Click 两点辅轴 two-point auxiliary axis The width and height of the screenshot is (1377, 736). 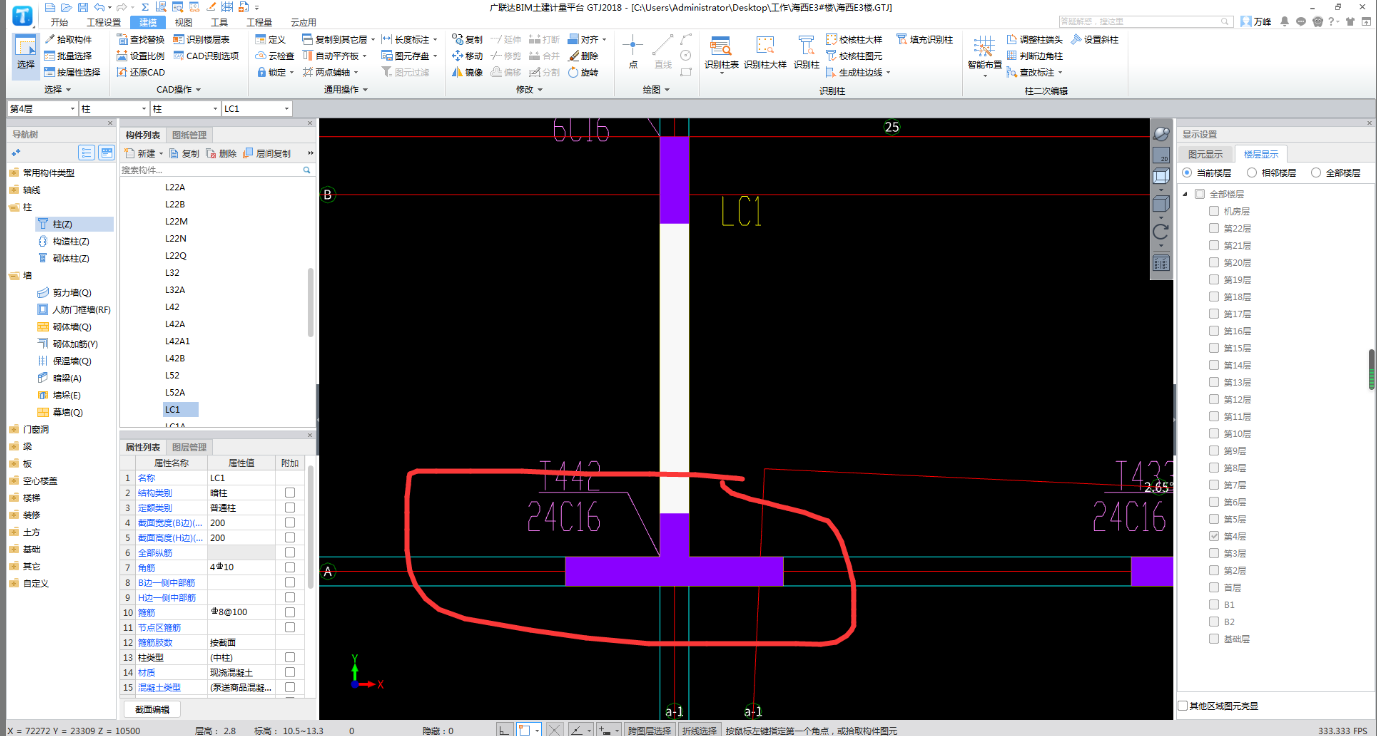[x=330, y=72]
